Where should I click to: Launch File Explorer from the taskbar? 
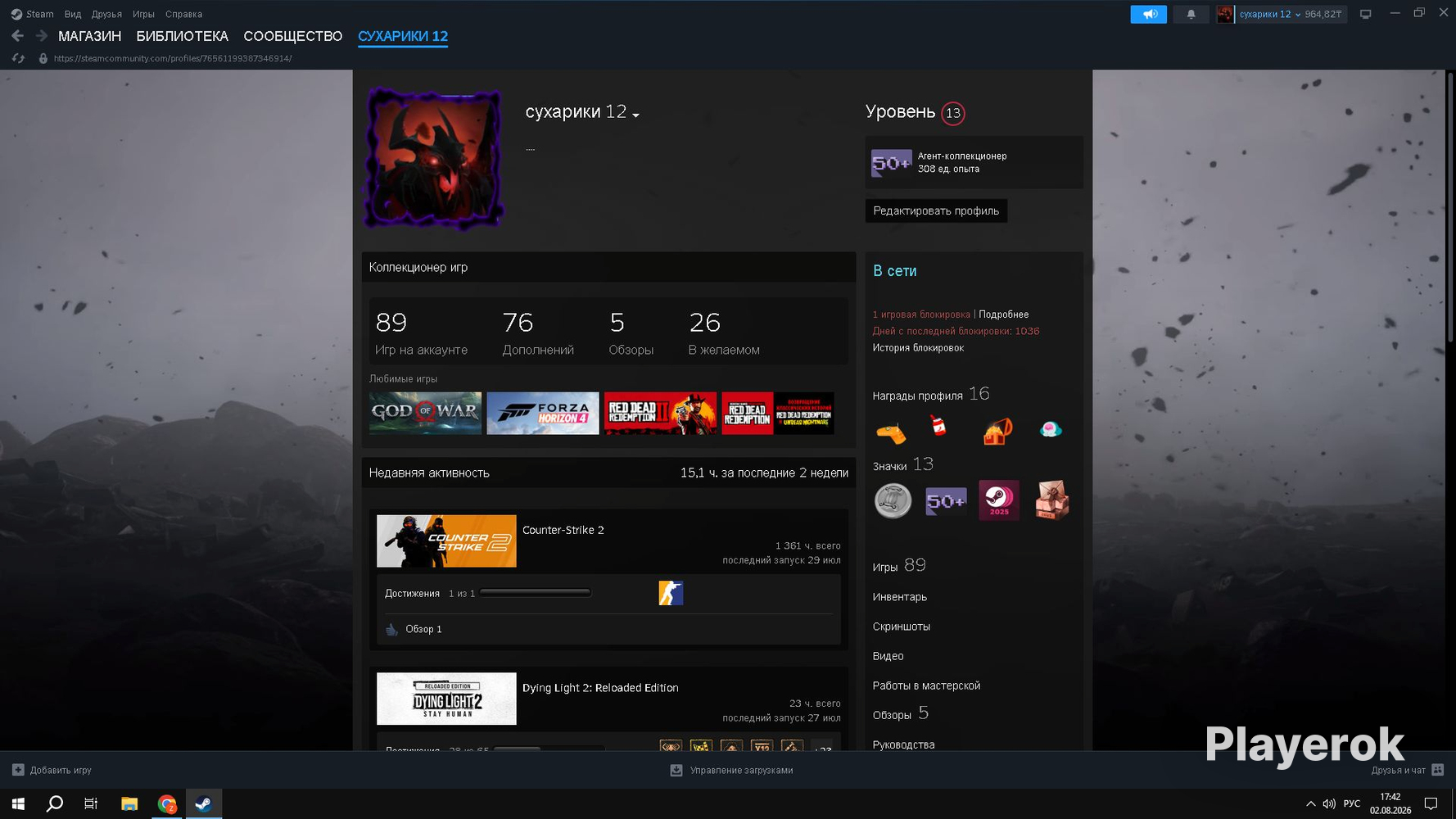[x=129, y=804]
